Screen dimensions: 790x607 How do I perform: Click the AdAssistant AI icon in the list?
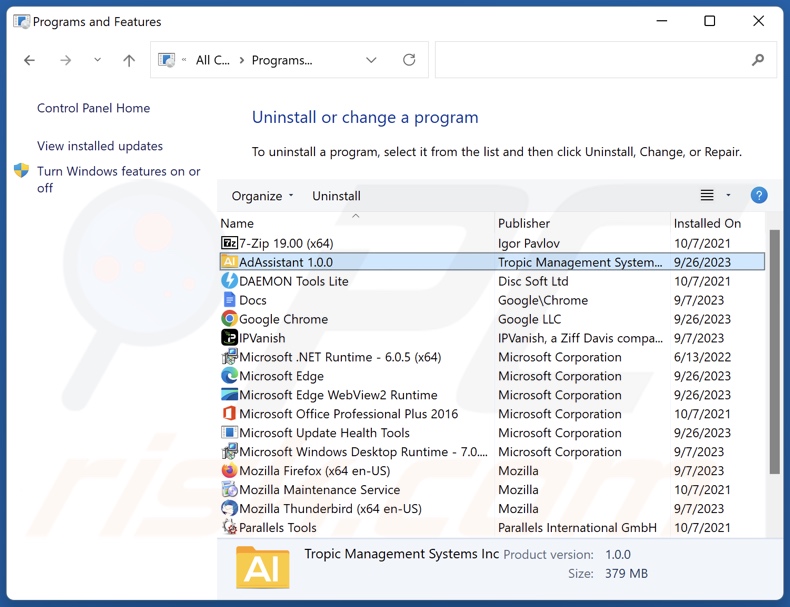click(x=229, y=262)
